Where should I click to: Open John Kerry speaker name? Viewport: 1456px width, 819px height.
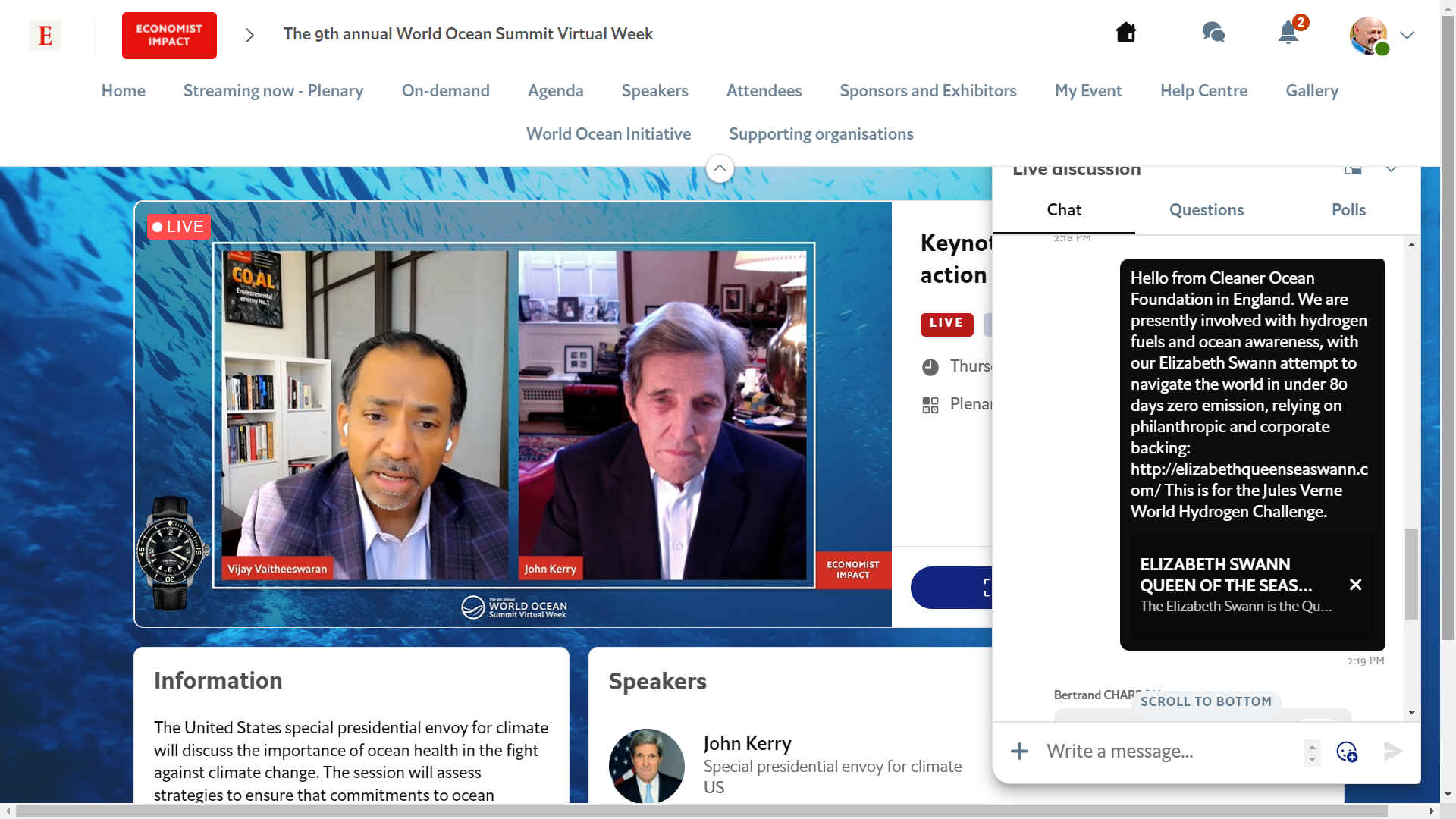(x=747, y=743)
